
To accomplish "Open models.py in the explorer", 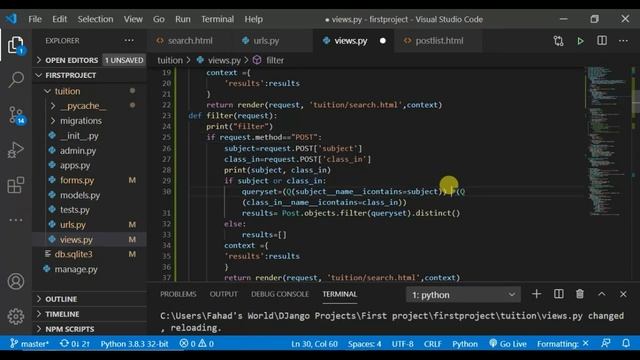I will pos(90,195).
